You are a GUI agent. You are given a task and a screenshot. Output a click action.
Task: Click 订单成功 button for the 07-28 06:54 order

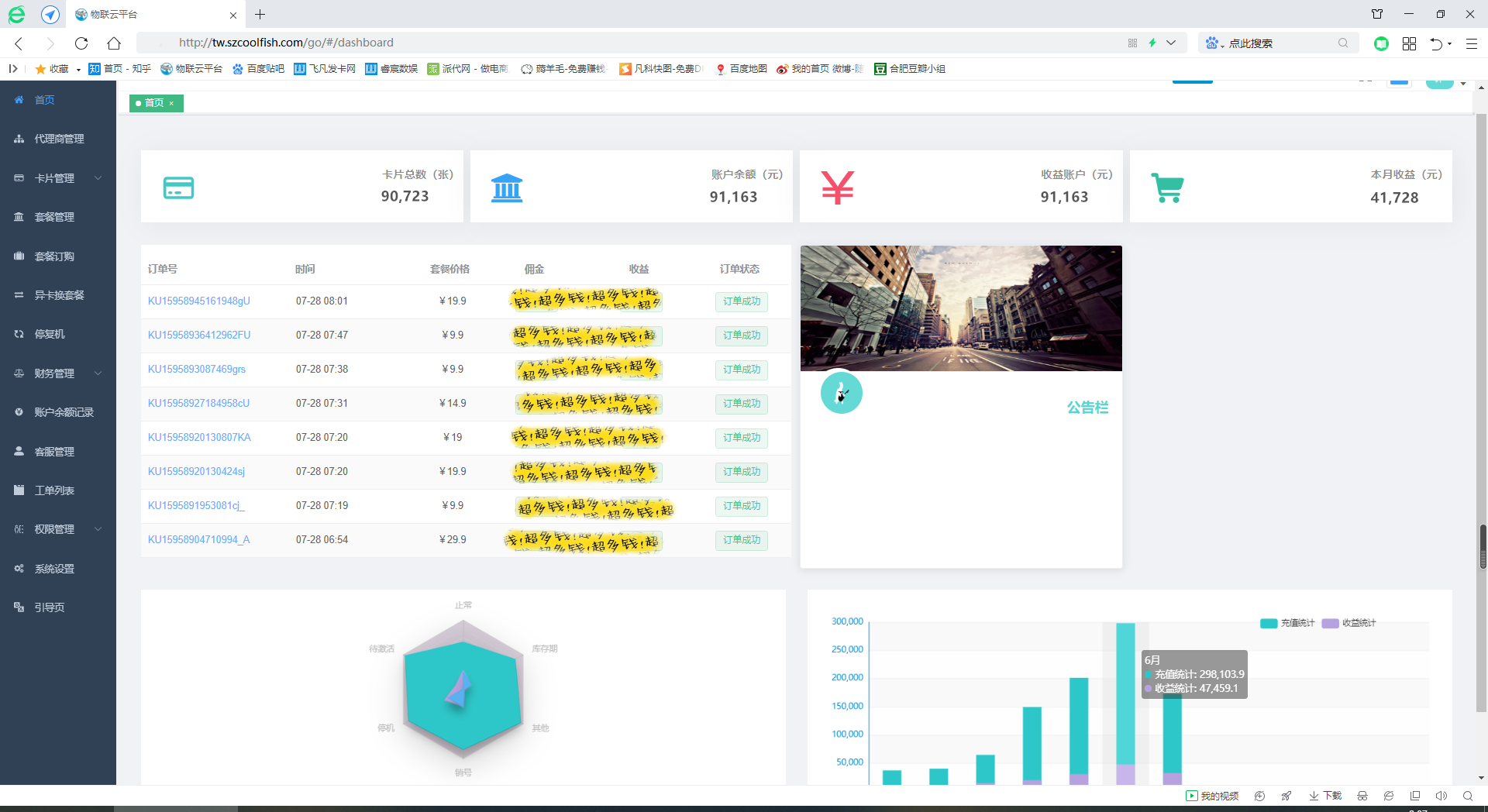(x=741, y=540)
